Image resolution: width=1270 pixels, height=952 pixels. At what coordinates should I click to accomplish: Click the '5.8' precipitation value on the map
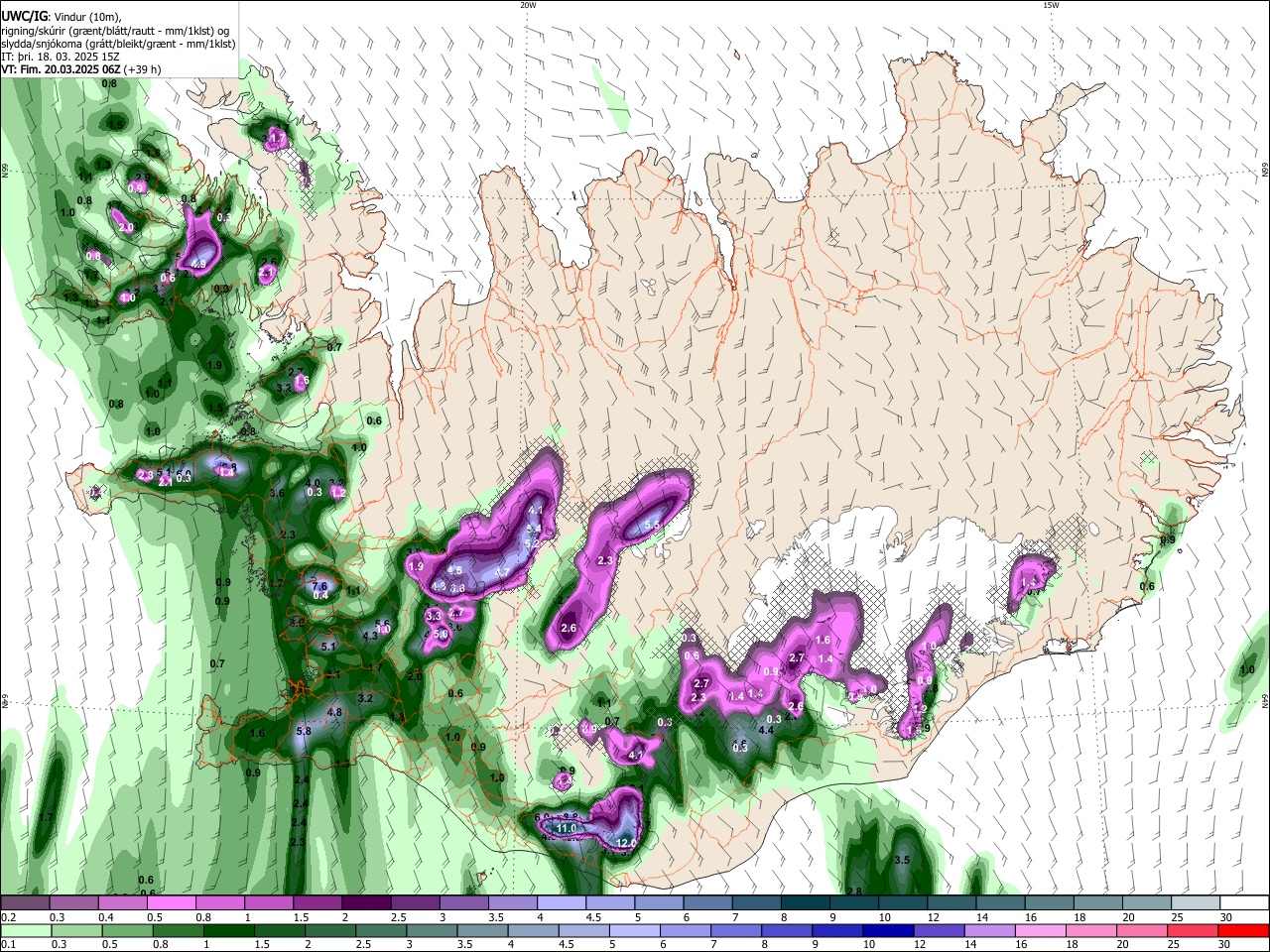coord(304,732)
